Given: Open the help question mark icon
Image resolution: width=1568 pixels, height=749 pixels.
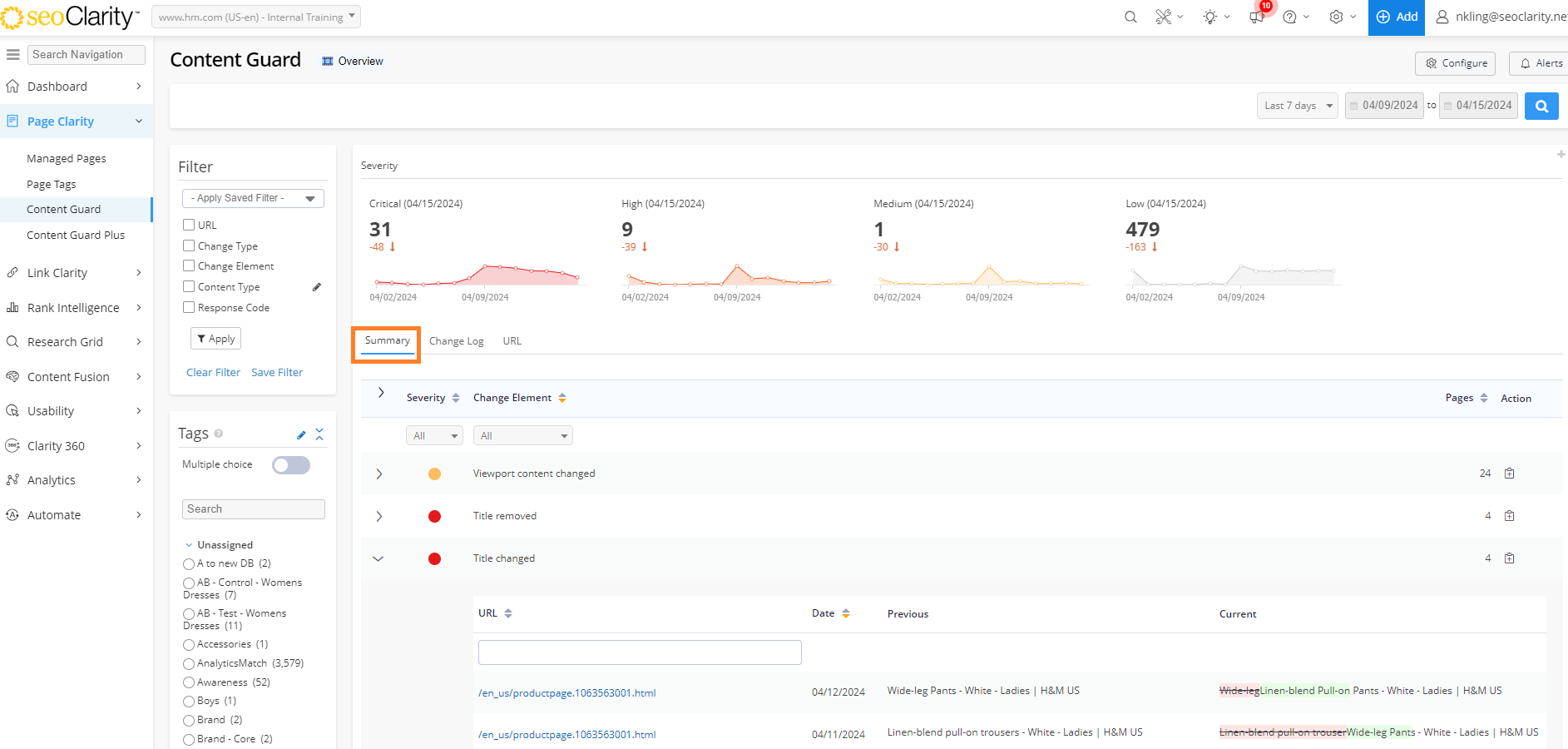Looking at the screenshot, I should (1289, 17).
